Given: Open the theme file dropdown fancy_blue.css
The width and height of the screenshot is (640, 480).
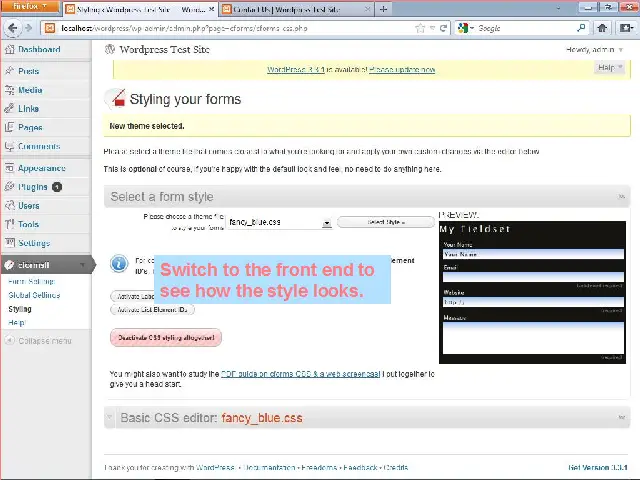Looking at the screenshot, I should pos(279,222).
